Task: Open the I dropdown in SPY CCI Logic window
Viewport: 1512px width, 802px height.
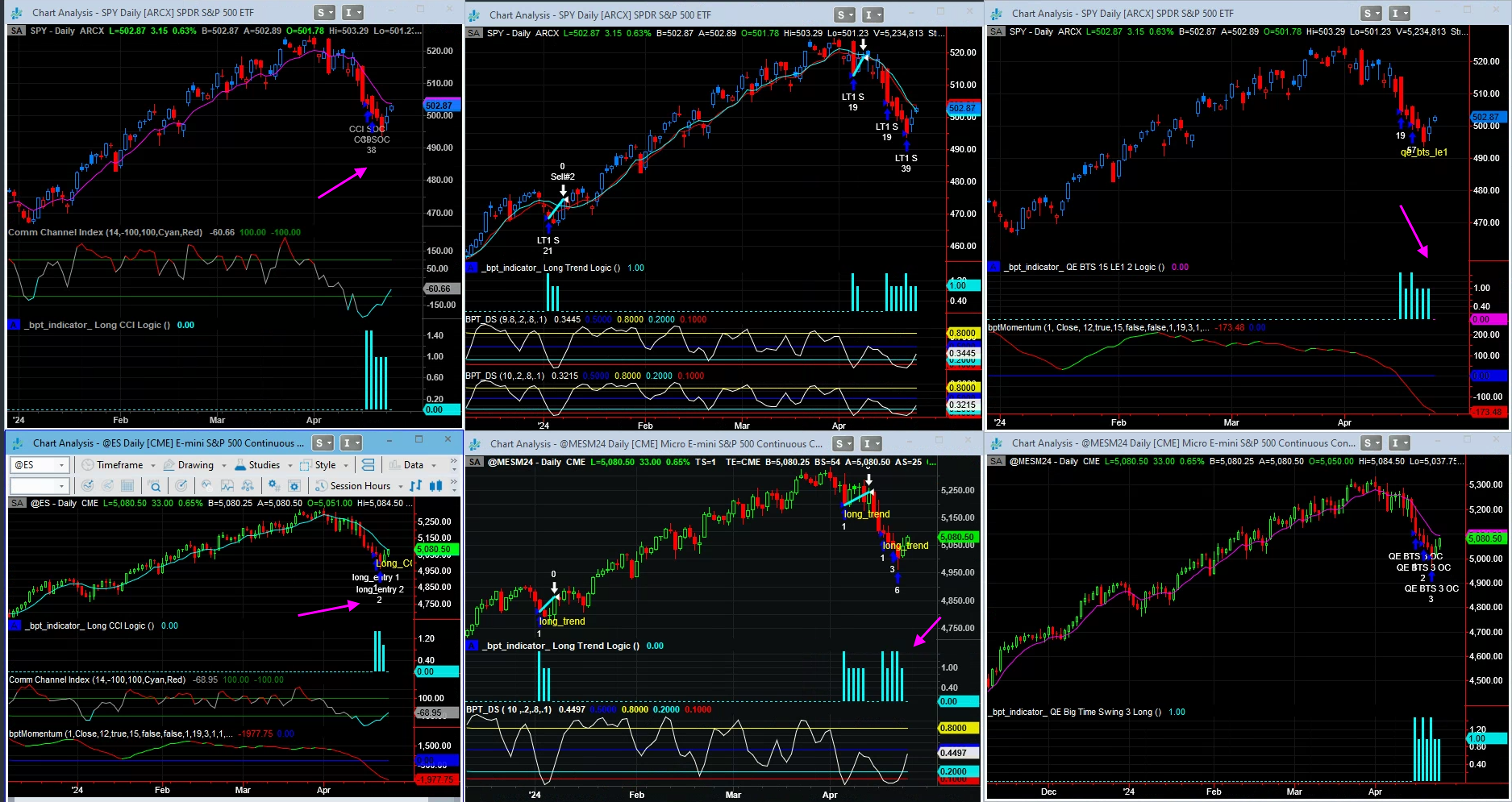Action: pyautogui.click(x=353, y=12)
